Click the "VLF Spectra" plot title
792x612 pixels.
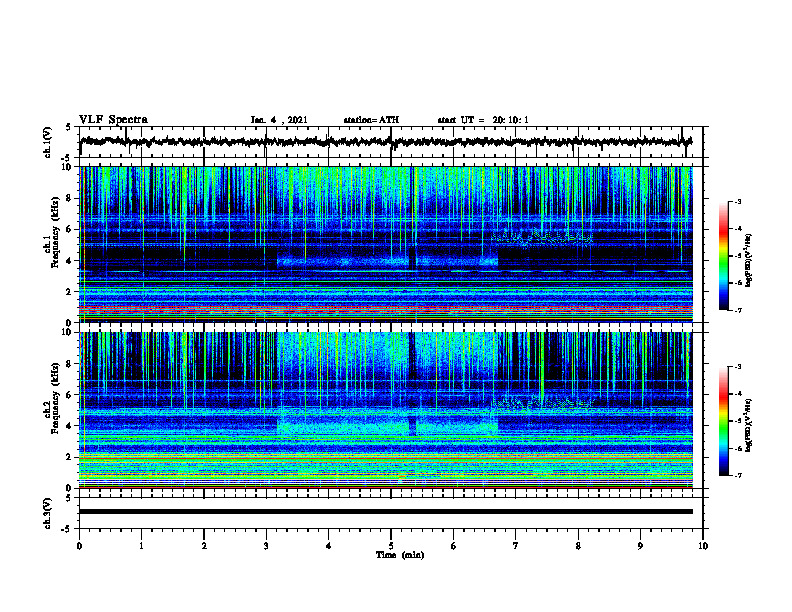pyautogui.click(x=113, y=120)
